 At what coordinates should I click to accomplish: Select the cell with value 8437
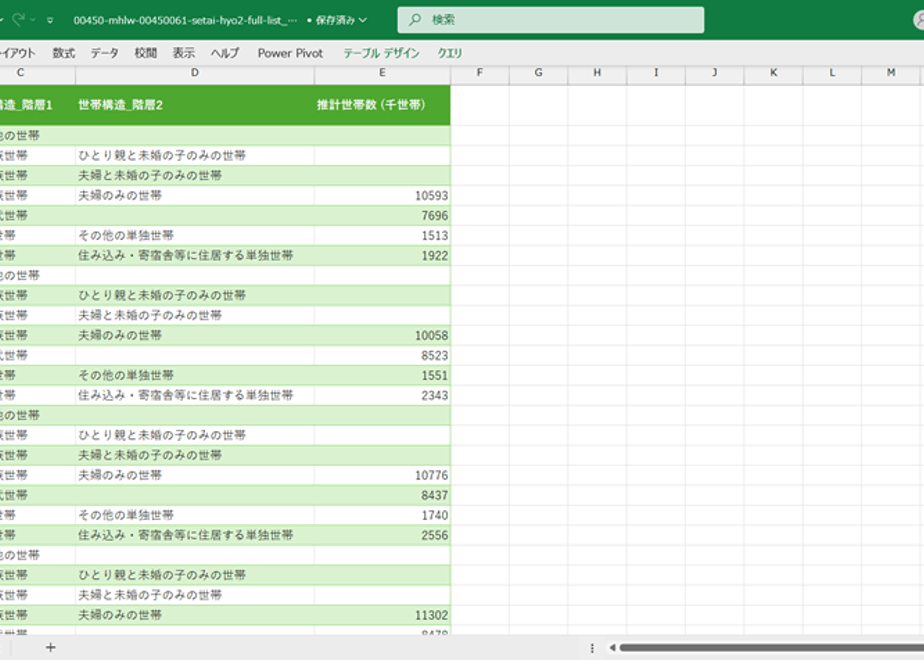point(382,495)
